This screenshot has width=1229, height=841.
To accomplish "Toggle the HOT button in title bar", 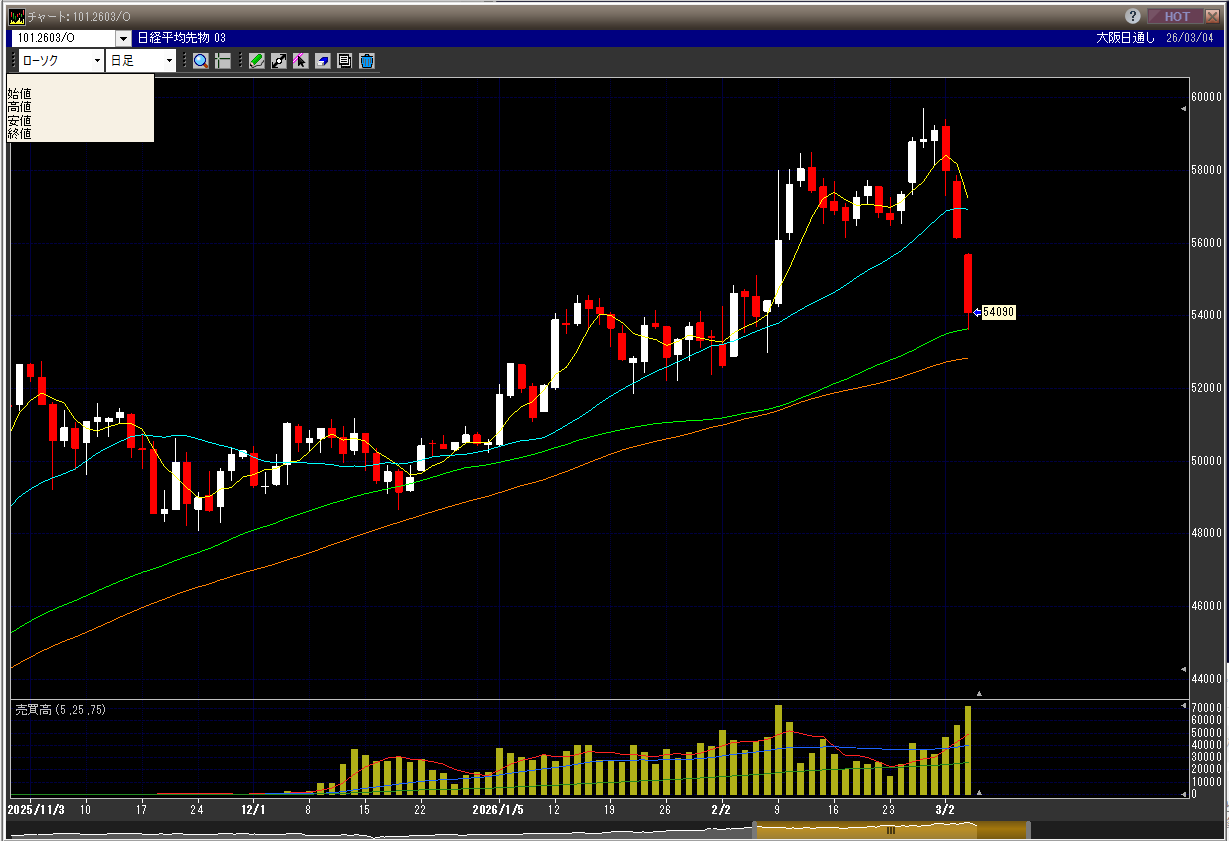I will coord(1174,16).
